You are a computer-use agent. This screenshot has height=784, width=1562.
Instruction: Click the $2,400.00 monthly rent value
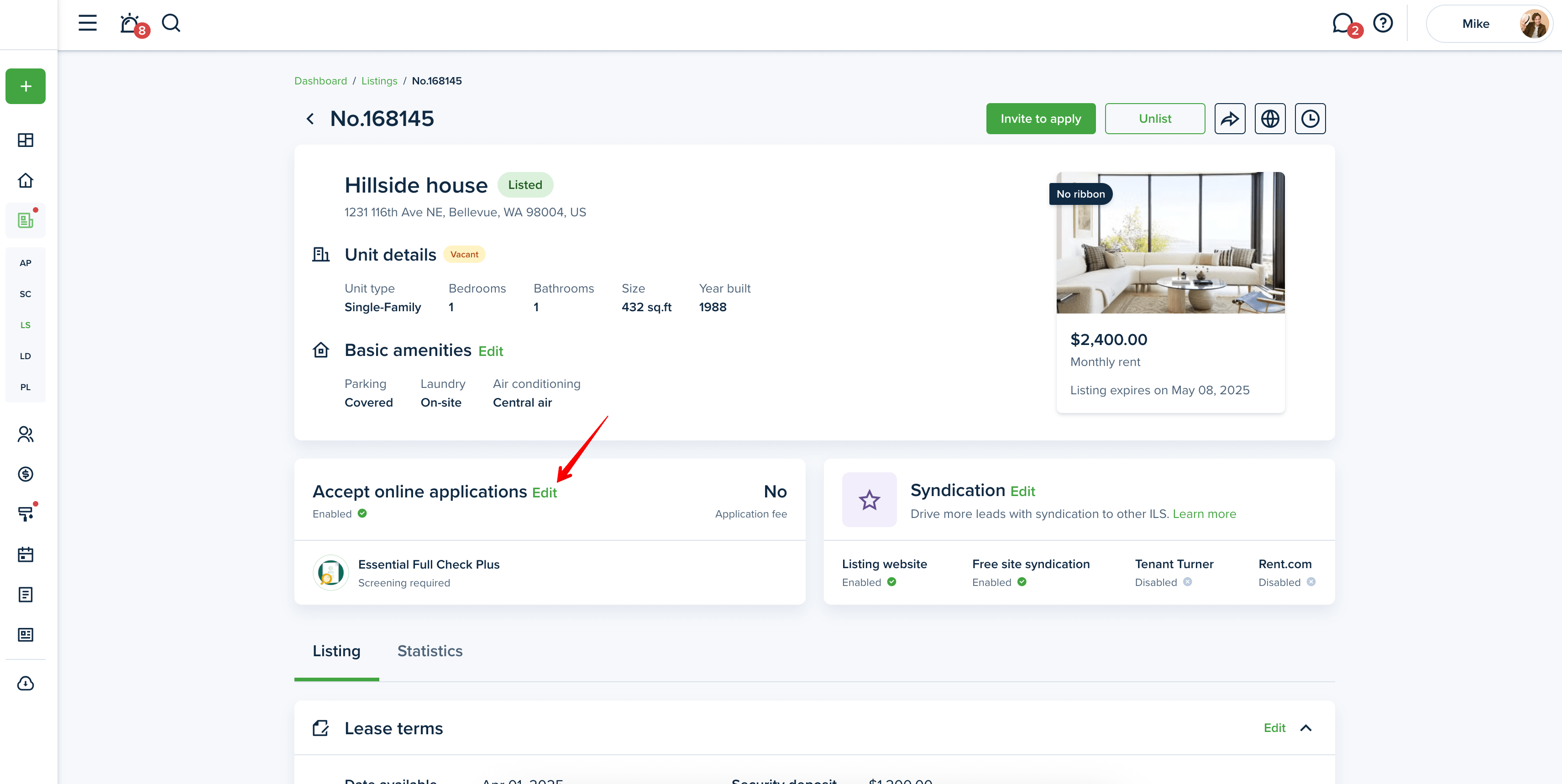point(1108,340)
